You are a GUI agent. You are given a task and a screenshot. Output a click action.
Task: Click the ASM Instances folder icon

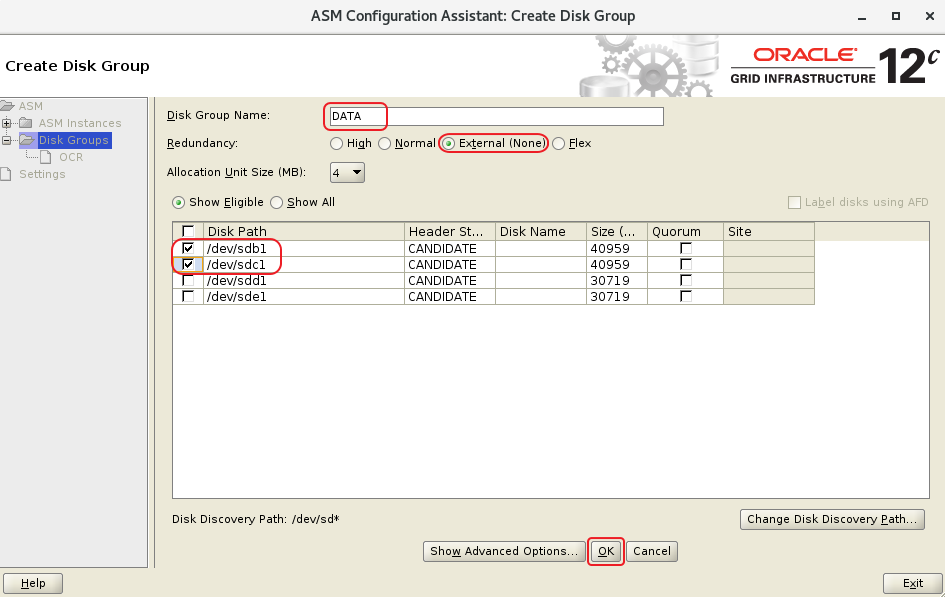(26, 124)
